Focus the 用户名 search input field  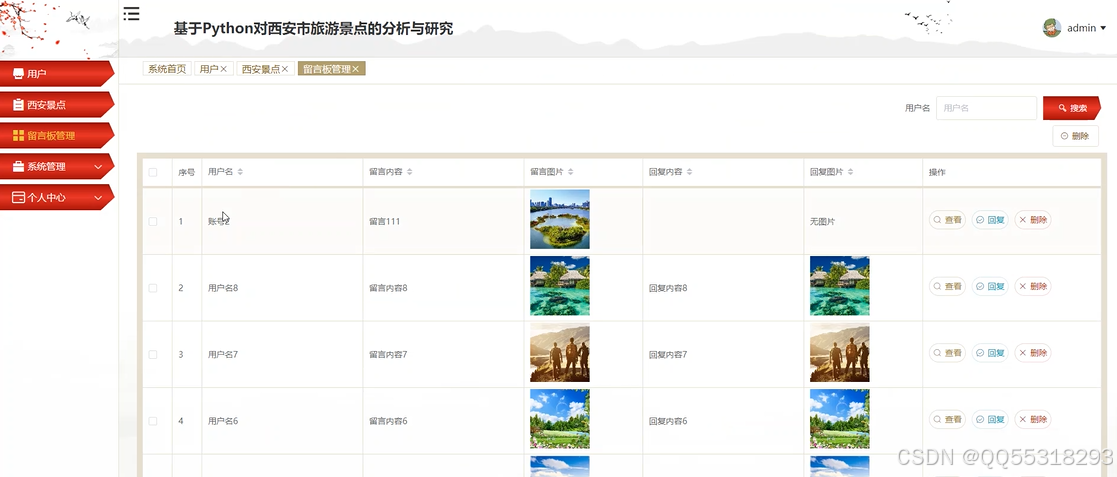click(x=986, y=108)
